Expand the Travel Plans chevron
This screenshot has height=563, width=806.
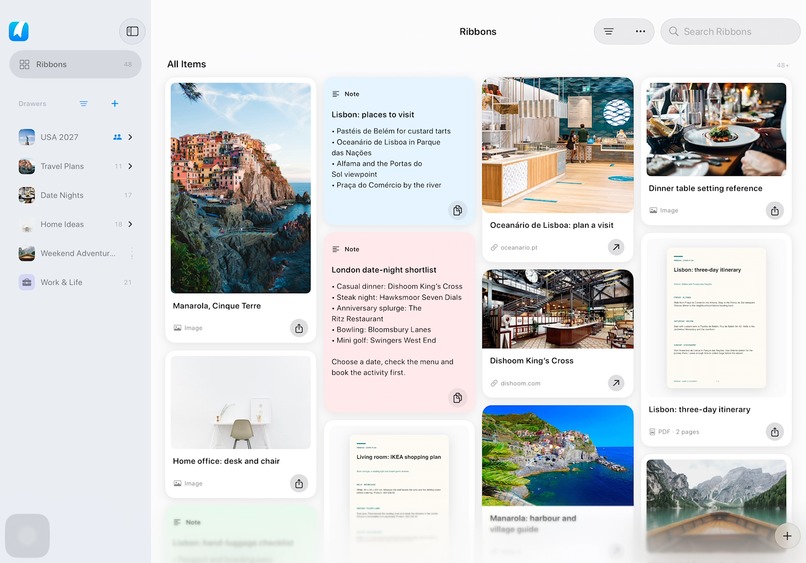[130, 166]
